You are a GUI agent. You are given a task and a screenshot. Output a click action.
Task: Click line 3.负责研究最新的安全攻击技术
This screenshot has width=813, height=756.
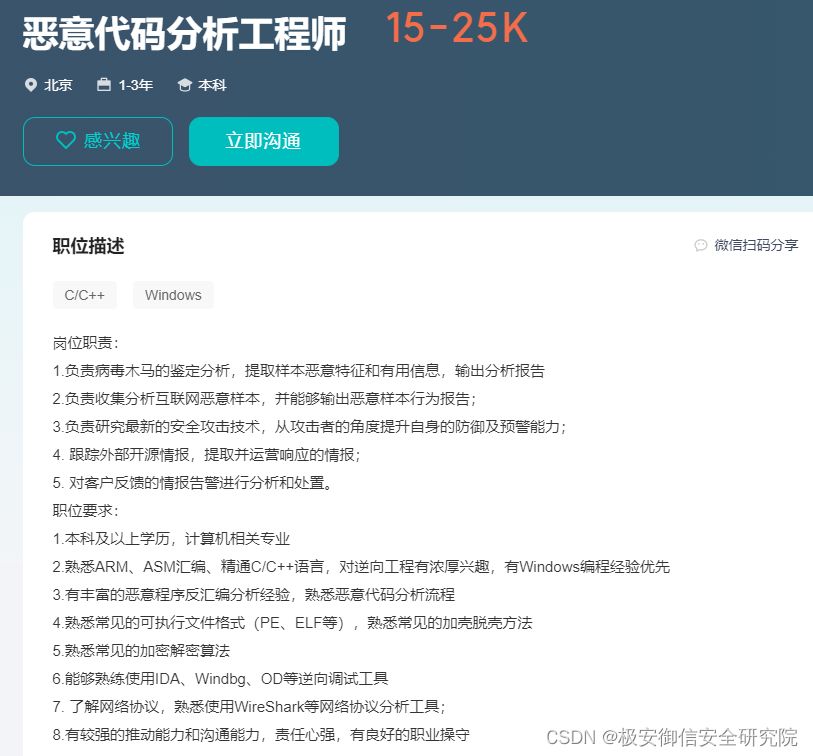click(x=310, y=427)
